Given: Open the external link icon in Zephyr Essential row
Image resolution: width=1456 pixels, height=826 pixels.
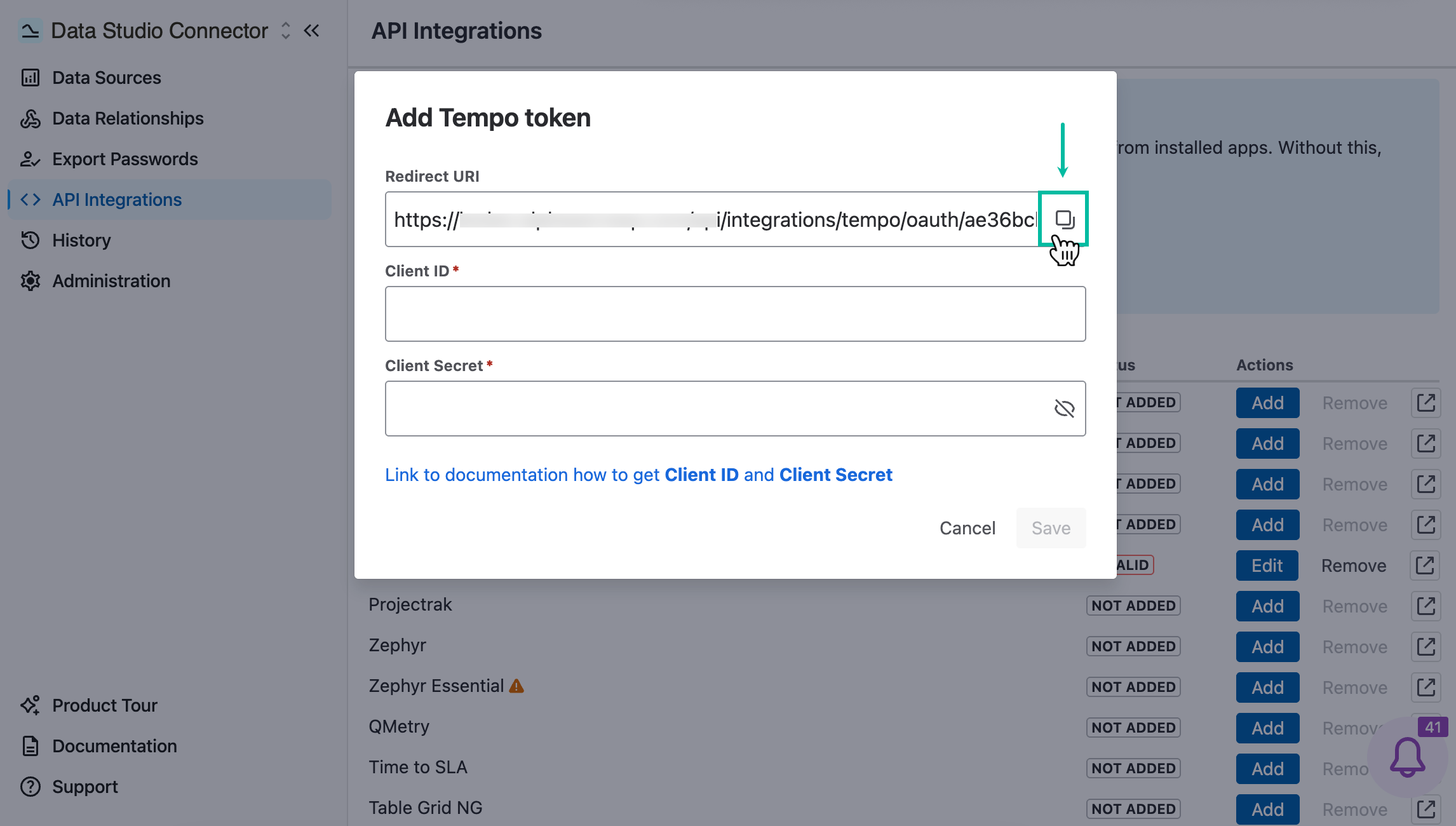Looking at the screenshot, I should (x=1426, y=687).
